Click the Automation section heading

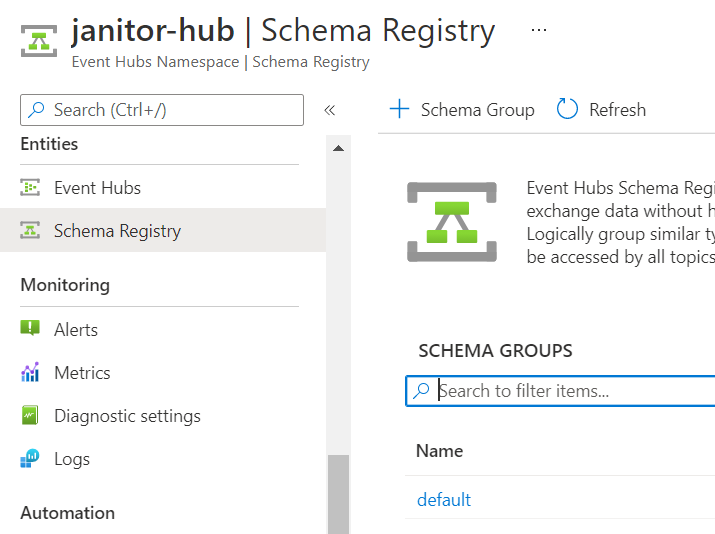67,513
